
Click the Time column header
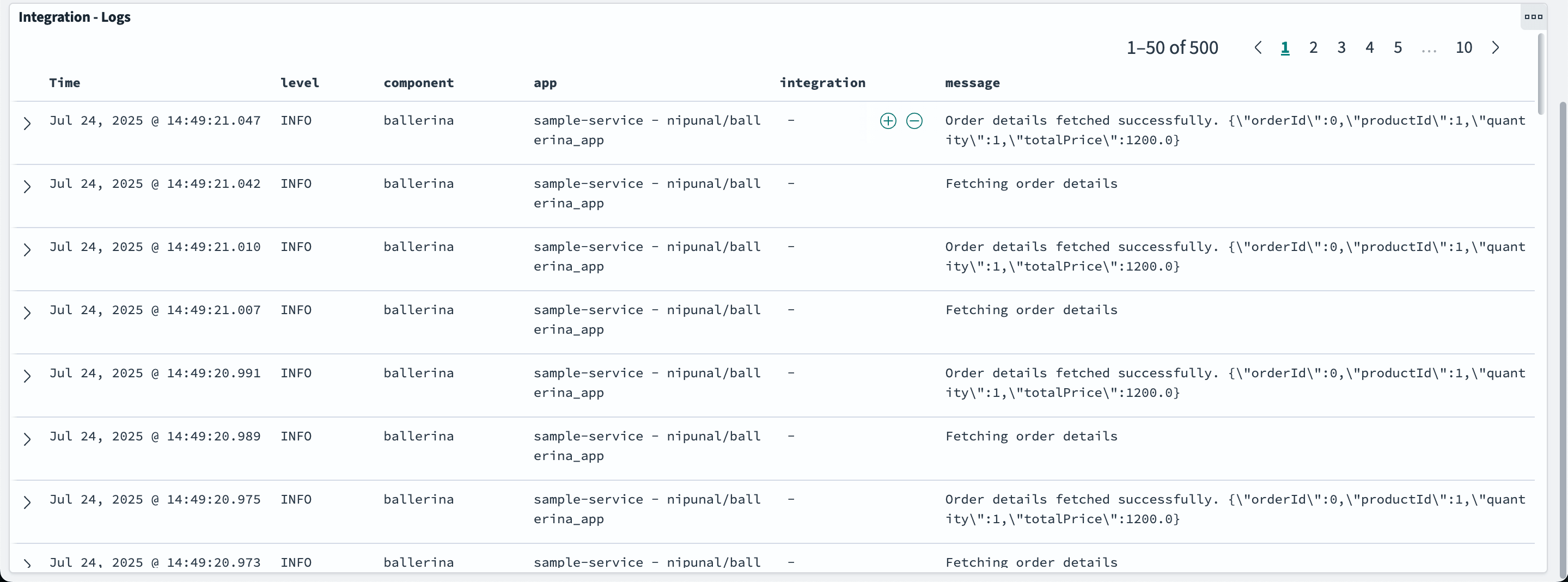pyautogui.click(x=64, y=83)
